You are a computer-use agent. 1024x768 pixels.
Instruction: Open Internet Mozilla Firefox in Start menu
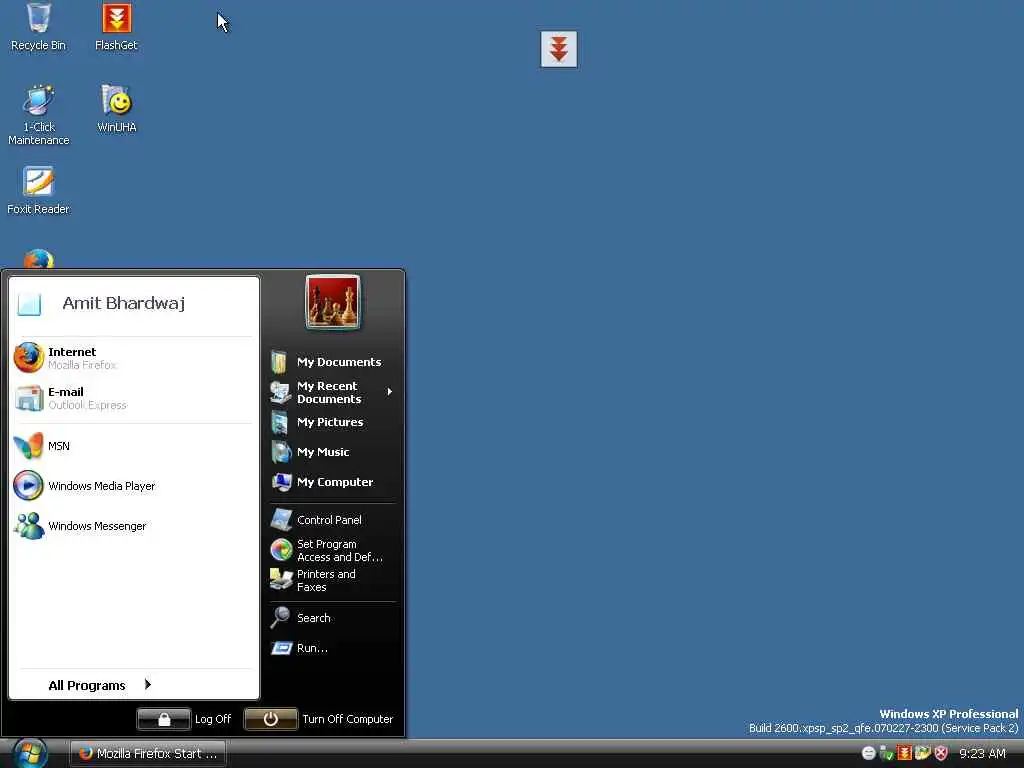(133, 358)
